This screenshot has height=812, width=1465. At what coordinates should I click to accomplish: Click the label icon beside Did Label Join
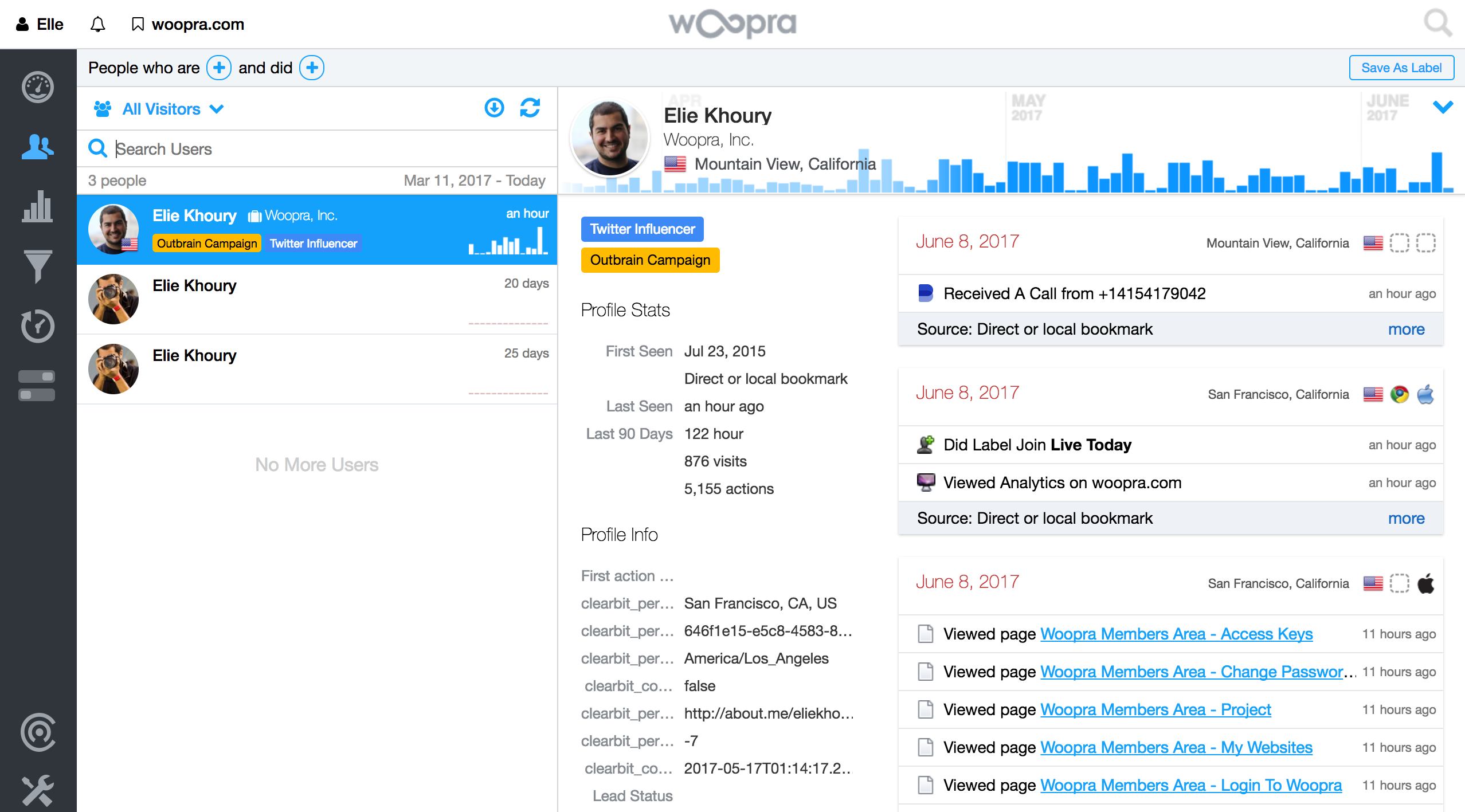tap(926, 445)
